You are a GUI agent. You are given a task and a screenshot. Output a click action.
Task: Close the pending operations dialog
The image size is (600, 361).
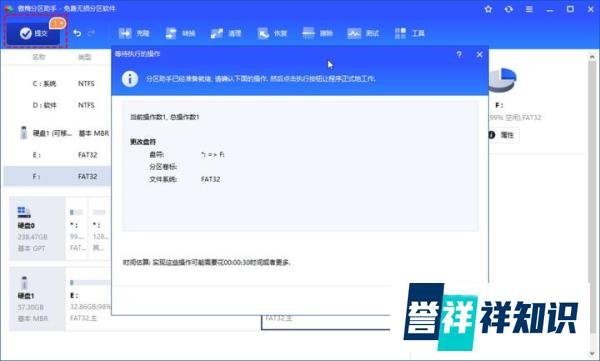pyautogui.click(x=479, y=54)
